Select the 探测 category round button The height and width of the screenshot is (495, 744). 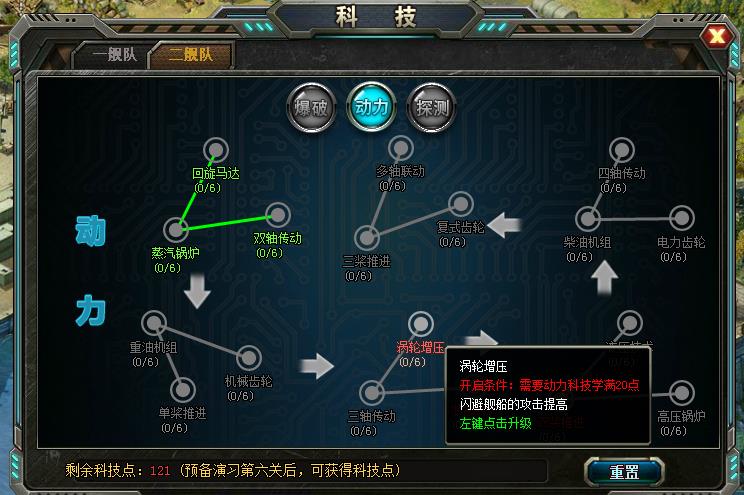click(431, 108)
